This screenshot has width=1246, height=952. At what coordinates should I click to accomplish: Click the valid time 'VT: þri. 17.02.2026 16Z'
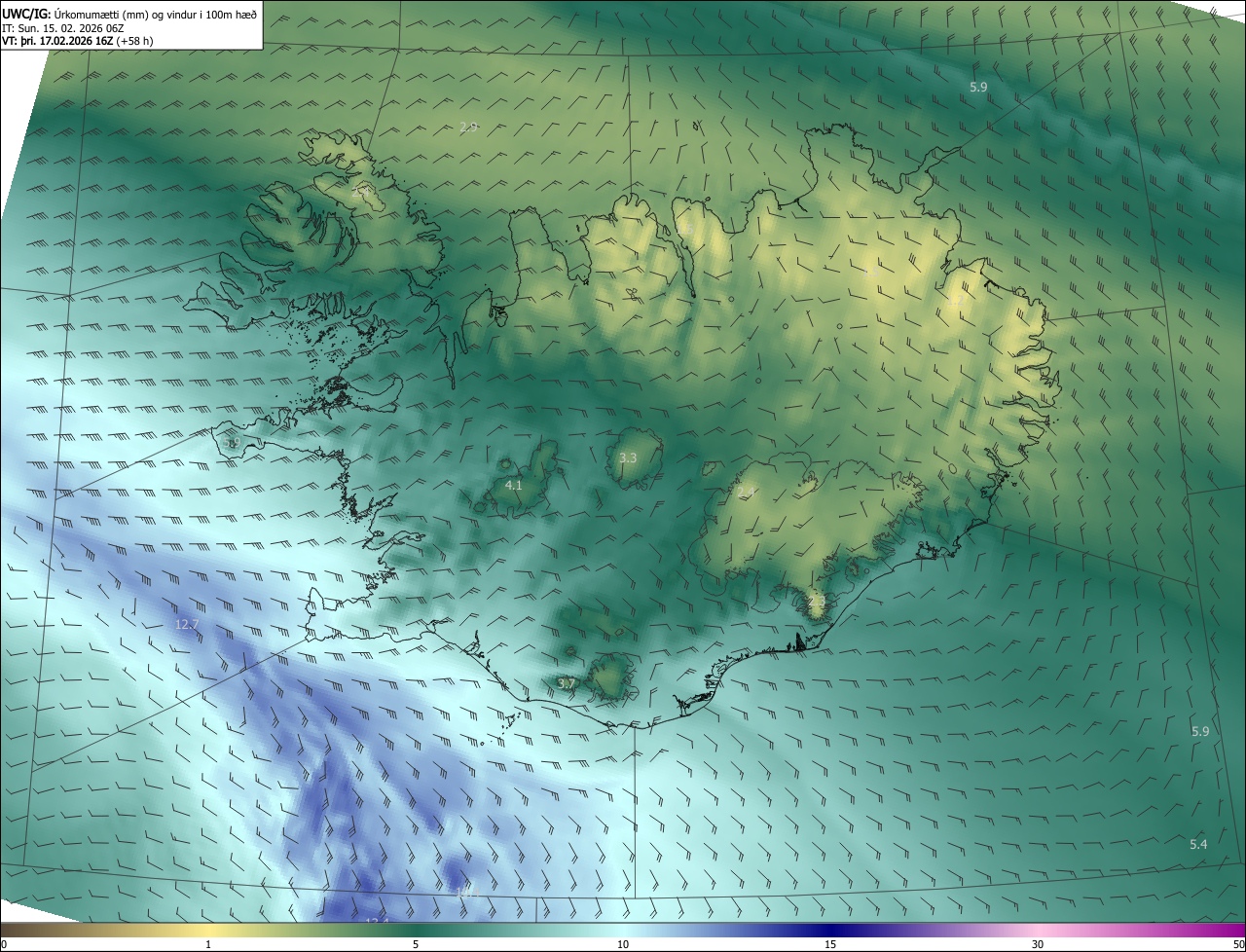(x=56, y=41)
